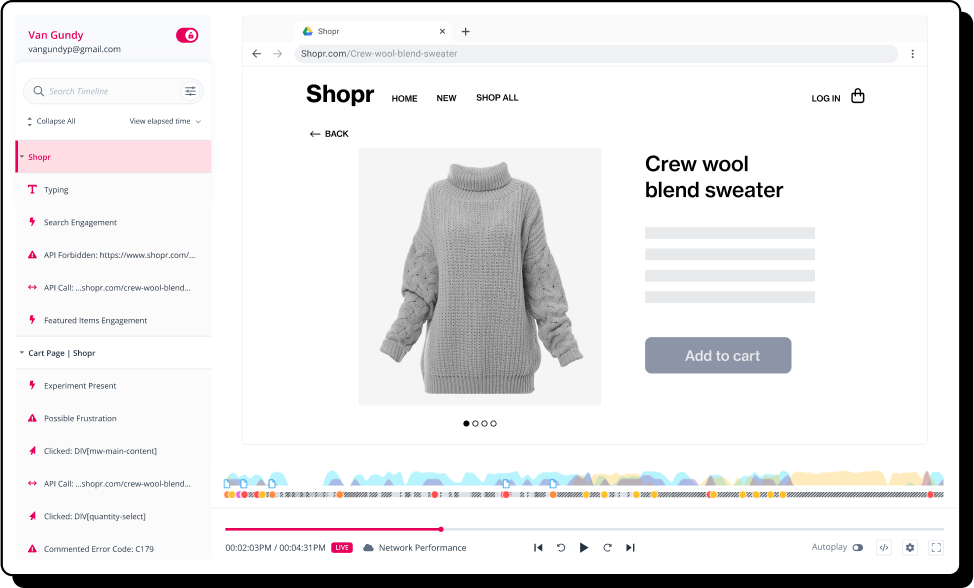Open the SHOP ALL menu item
Screen dimensions: 974x588
497,98
